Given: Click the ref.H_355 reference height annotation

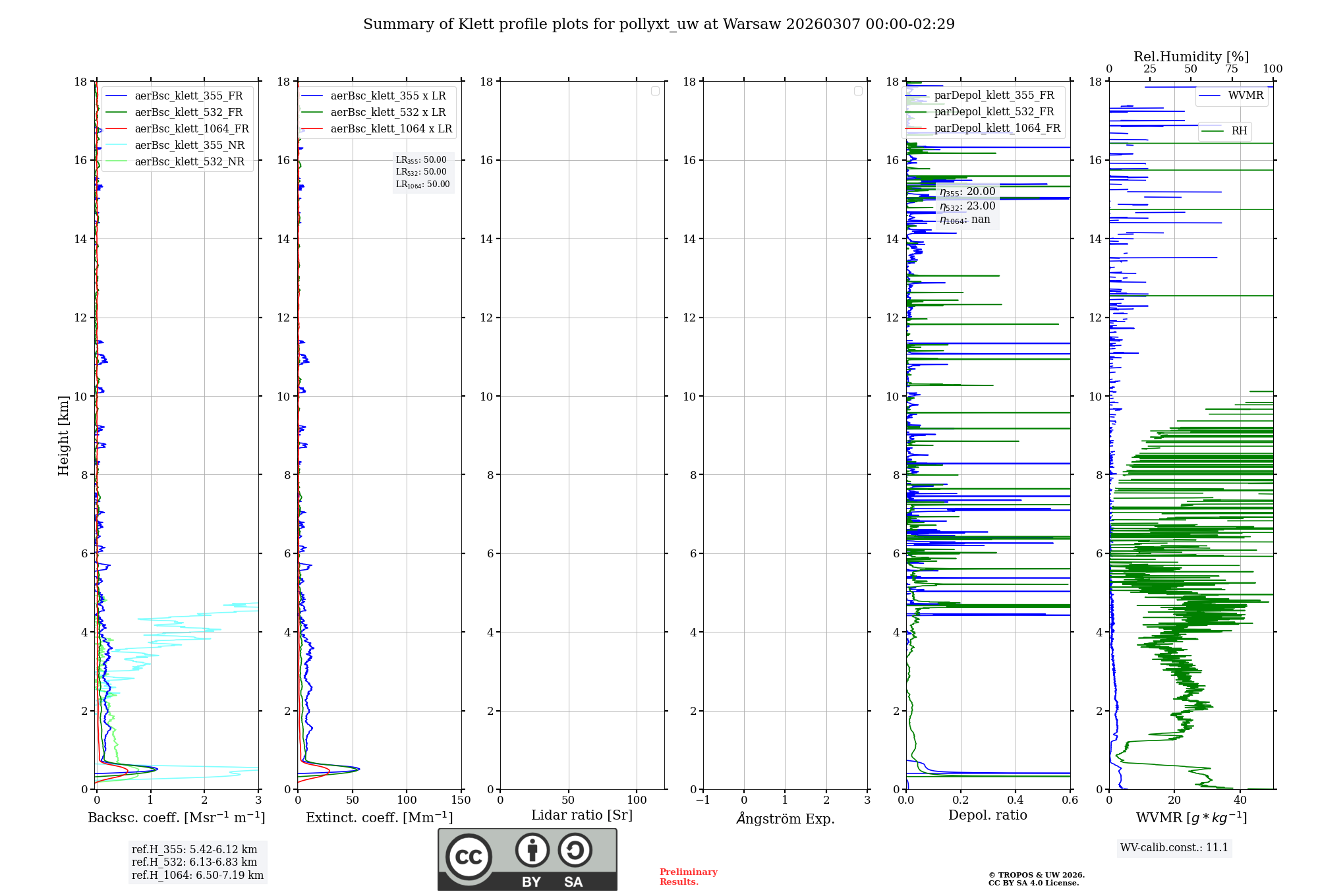Looking at the screenshot, I should pos(194,850).
